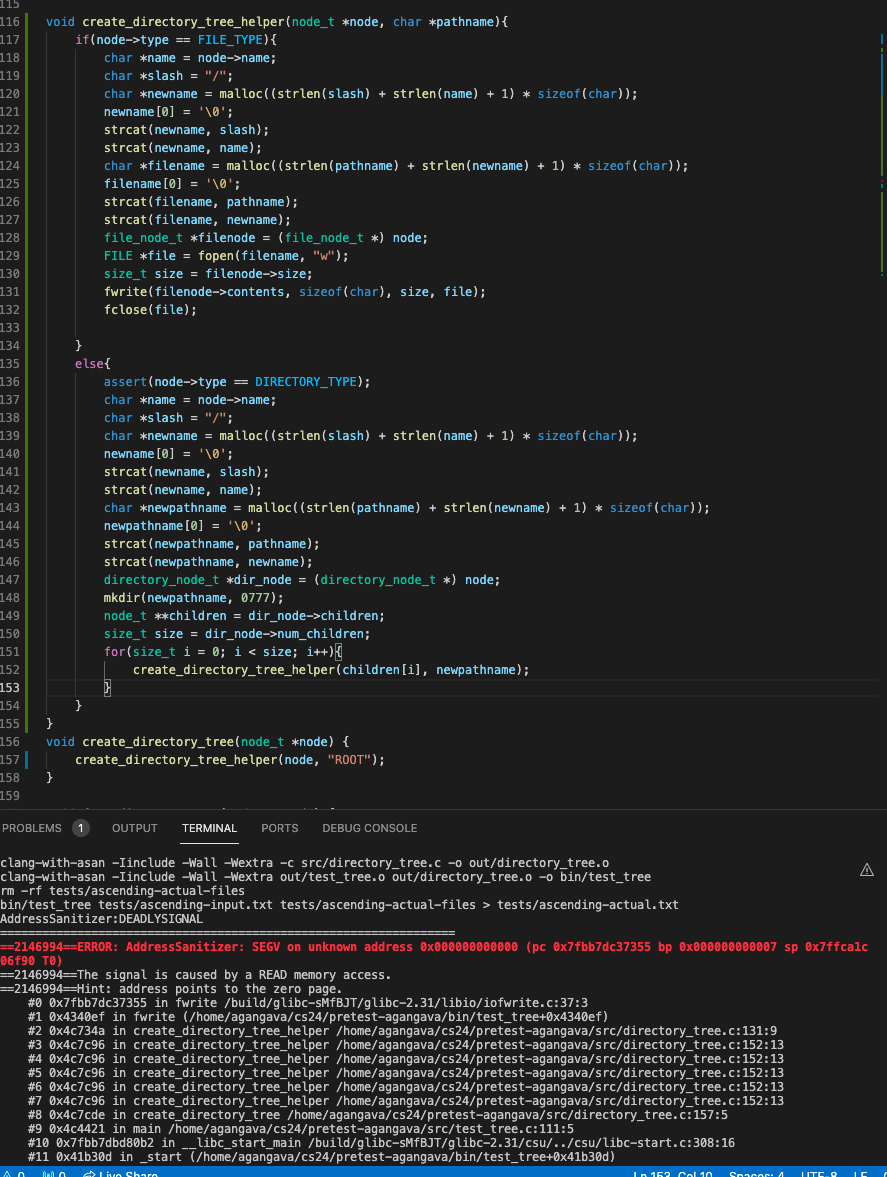Open indentation options via Spaces: 4
This screenshot has width=887, height=1177.
point(756,1174)
